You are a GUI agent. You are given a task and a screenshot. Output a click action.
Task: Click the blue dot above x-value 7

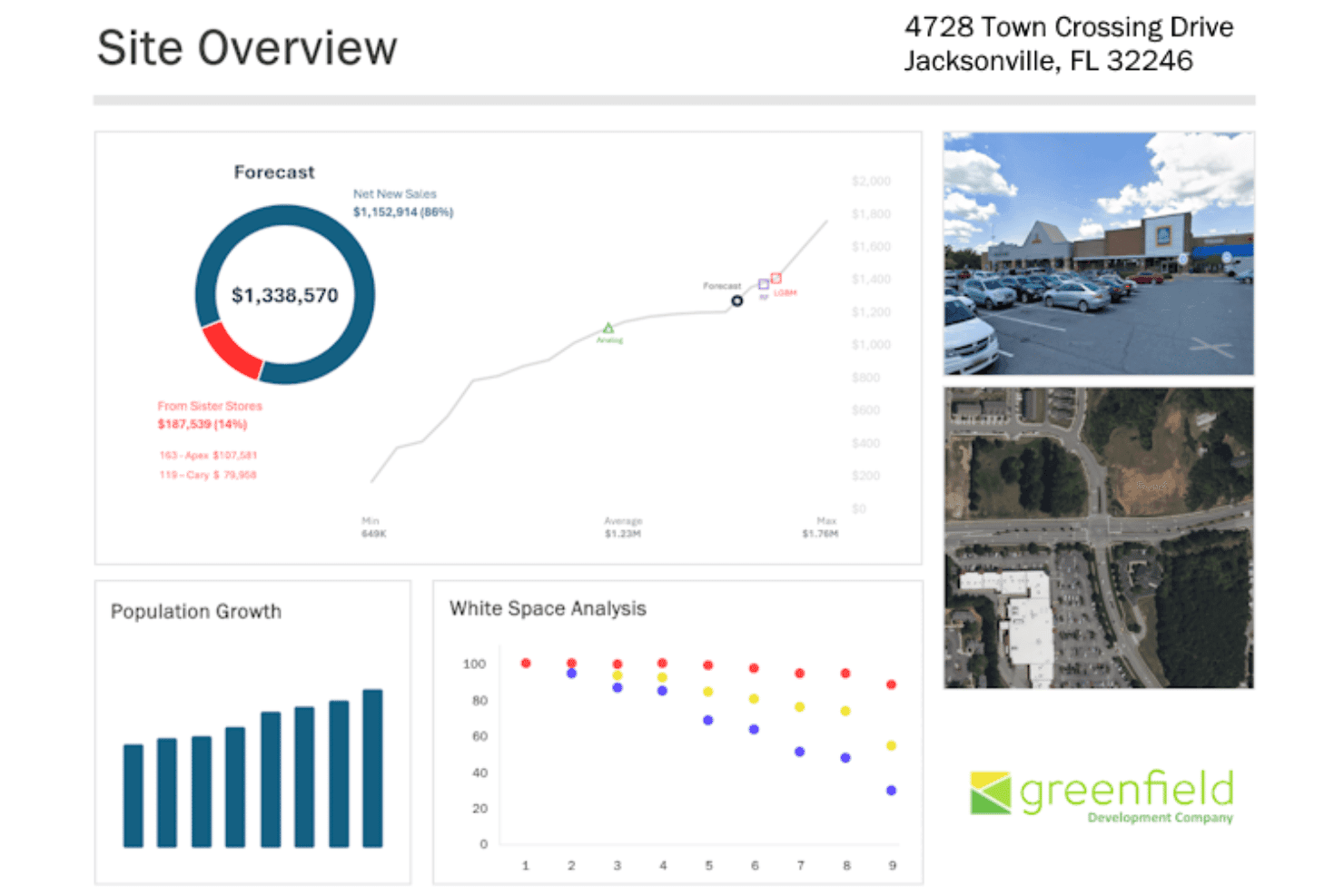click(800, 752)
